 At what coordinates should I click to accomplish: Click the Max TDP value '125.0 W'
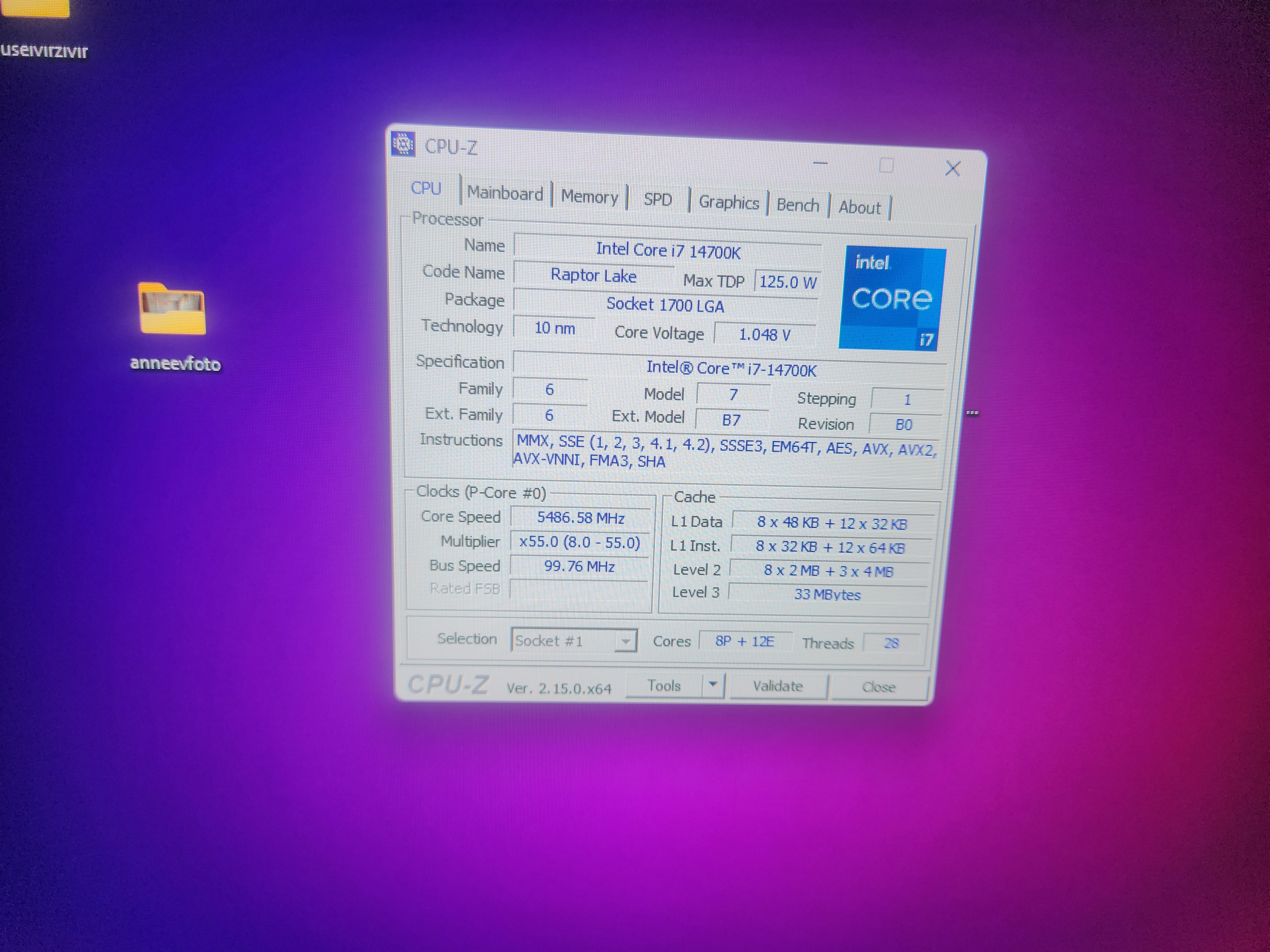pos(788,282)
